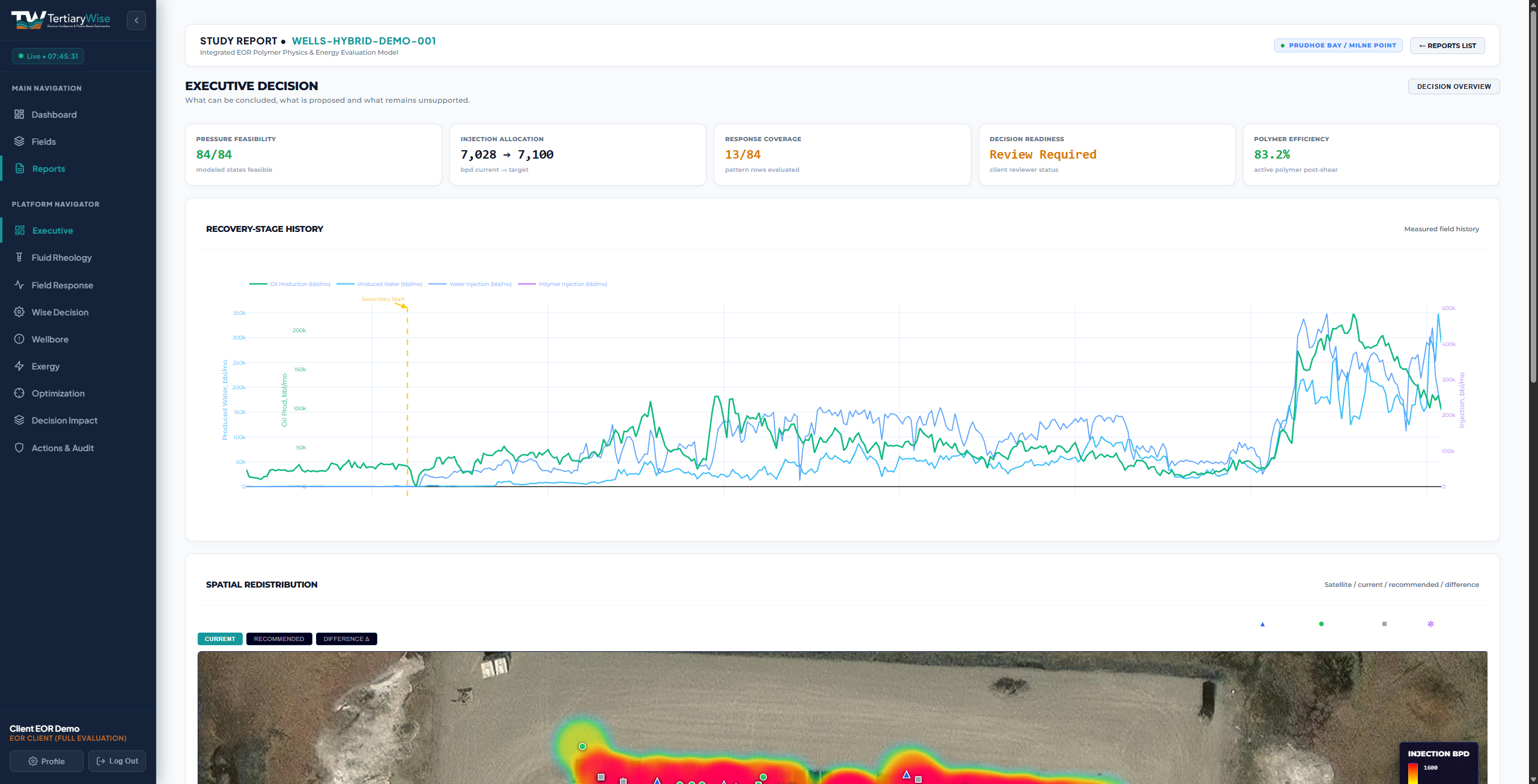Click the EOR CLIENT (FULL EVALUATION) role label
This screenshot has height=784, width=1538.
[68, 738]
